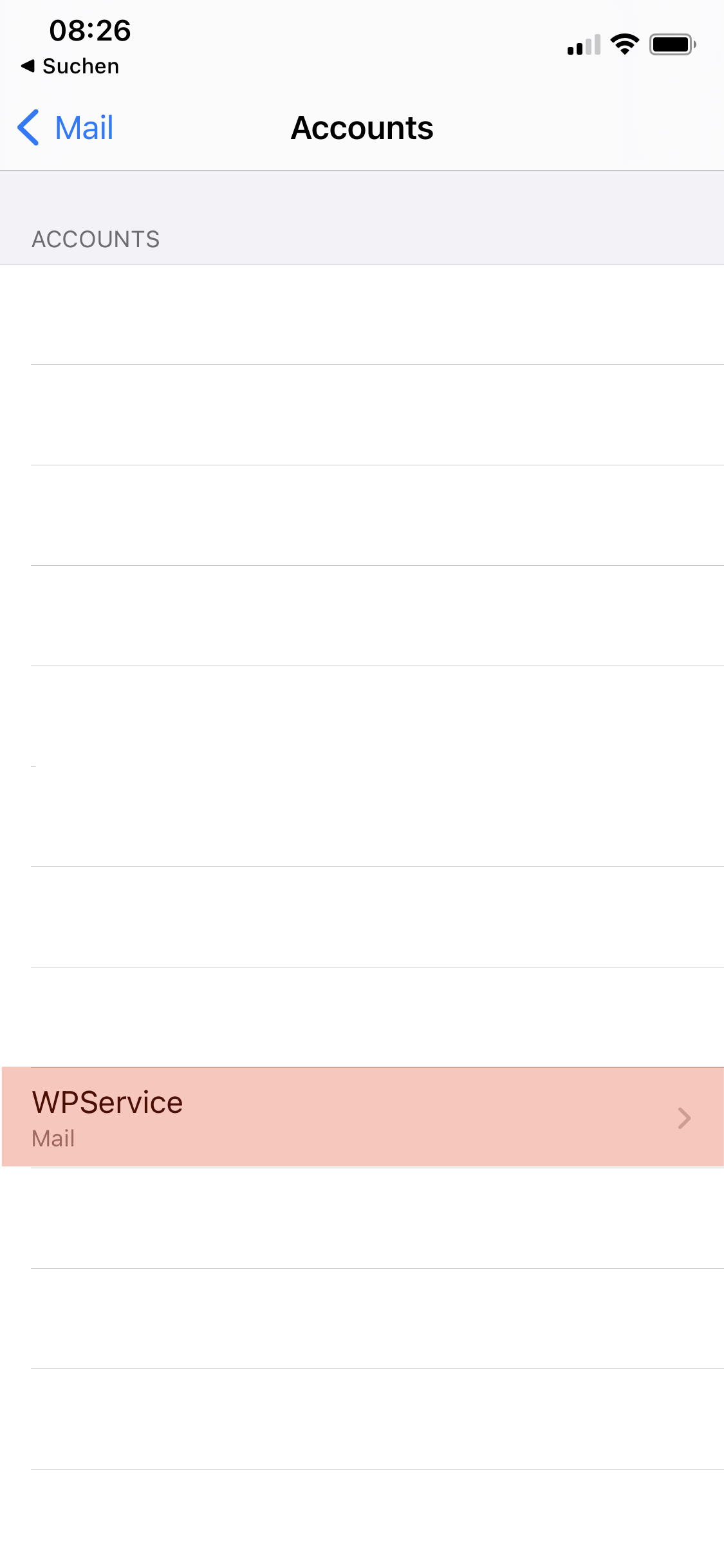Tap the 08:26 status bar clock

(90, 30)
